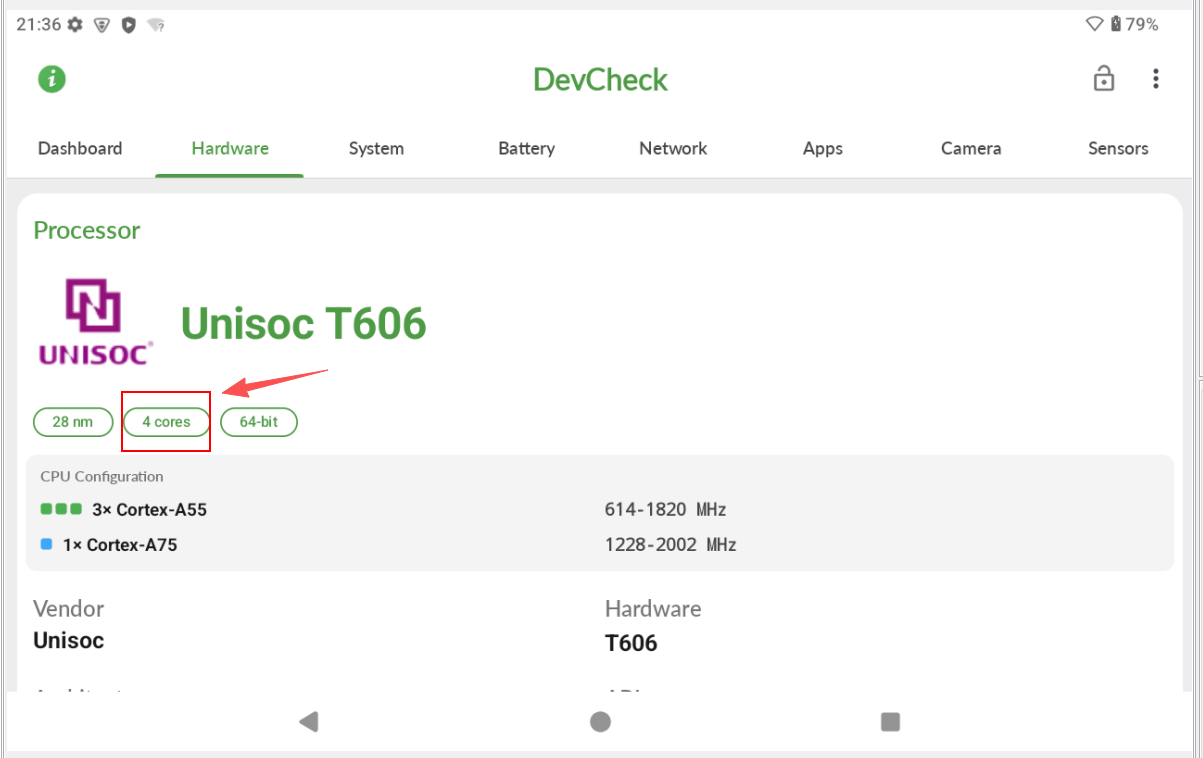Tap the 1228-2002 MHz frequency value

coord(671,545)
